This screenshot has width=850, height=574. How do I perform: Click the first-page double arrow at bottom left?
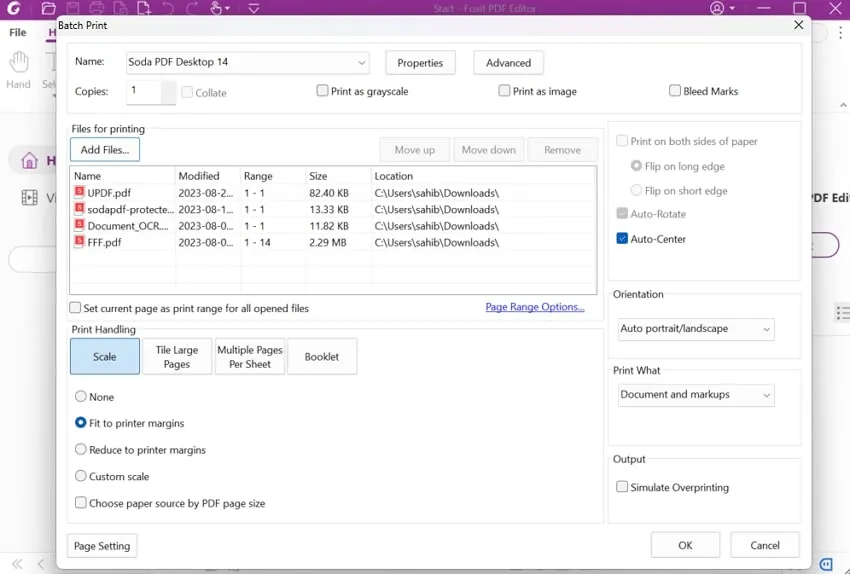(17, 564)
